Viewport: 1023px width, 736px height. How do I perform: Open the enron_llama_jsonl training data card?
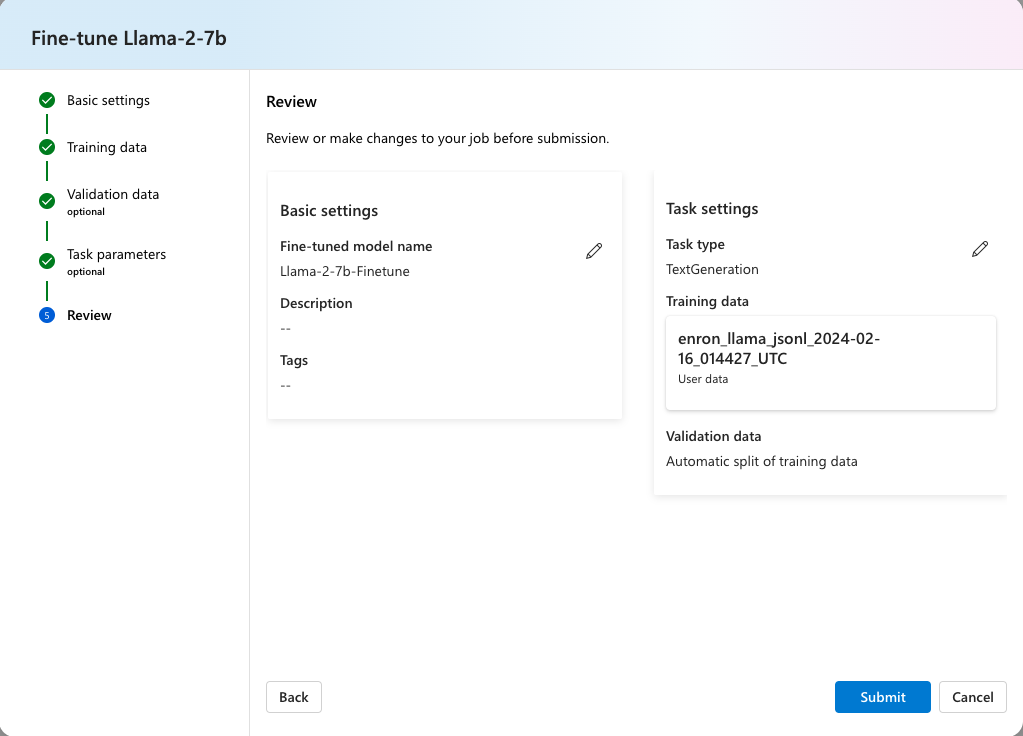click(831, 363)
